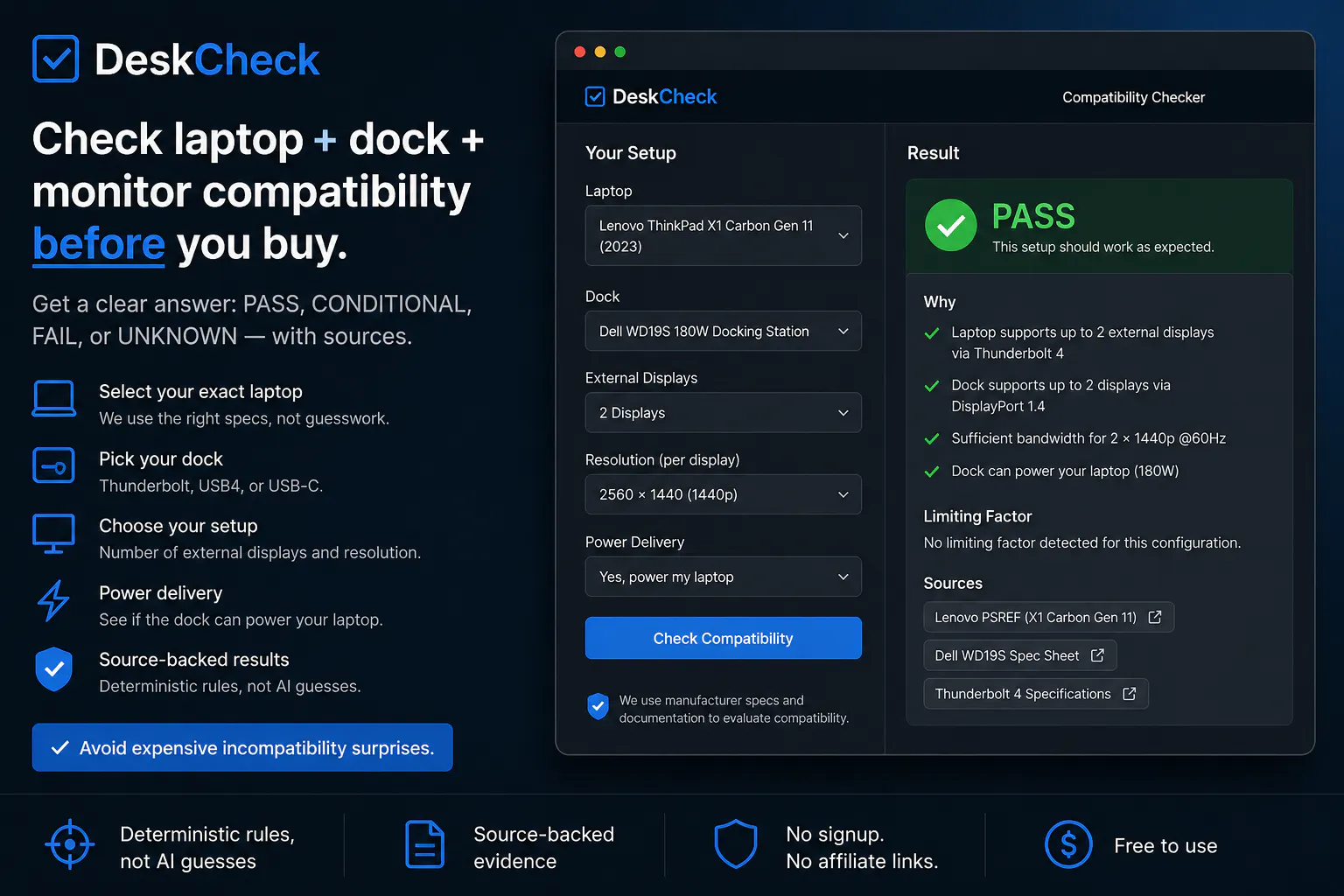Click the green PASS checkmark circle

(951, 225)
